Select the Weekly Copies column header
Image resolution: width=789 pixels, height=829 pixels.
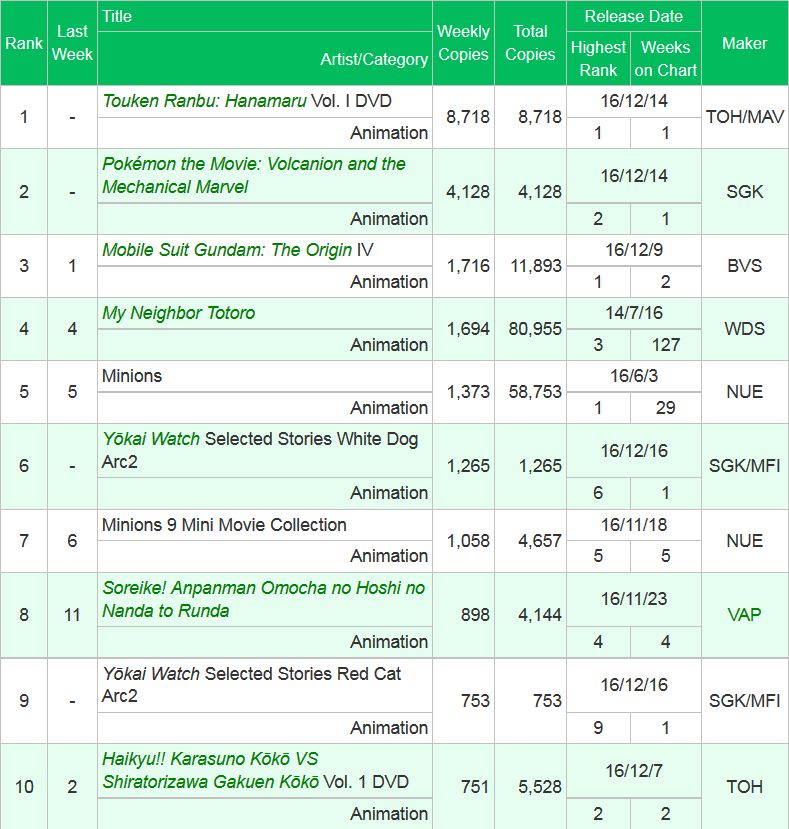[463, 43]
